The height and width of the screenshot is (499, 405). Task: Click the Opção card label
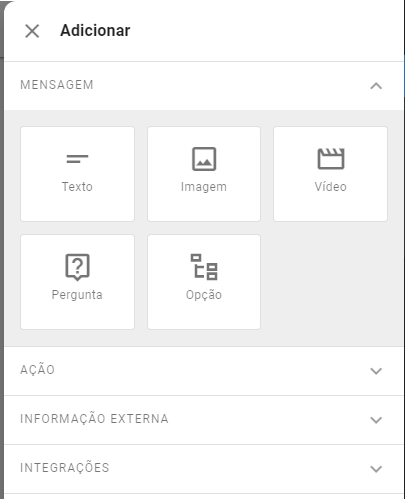(x=204, y=295)
